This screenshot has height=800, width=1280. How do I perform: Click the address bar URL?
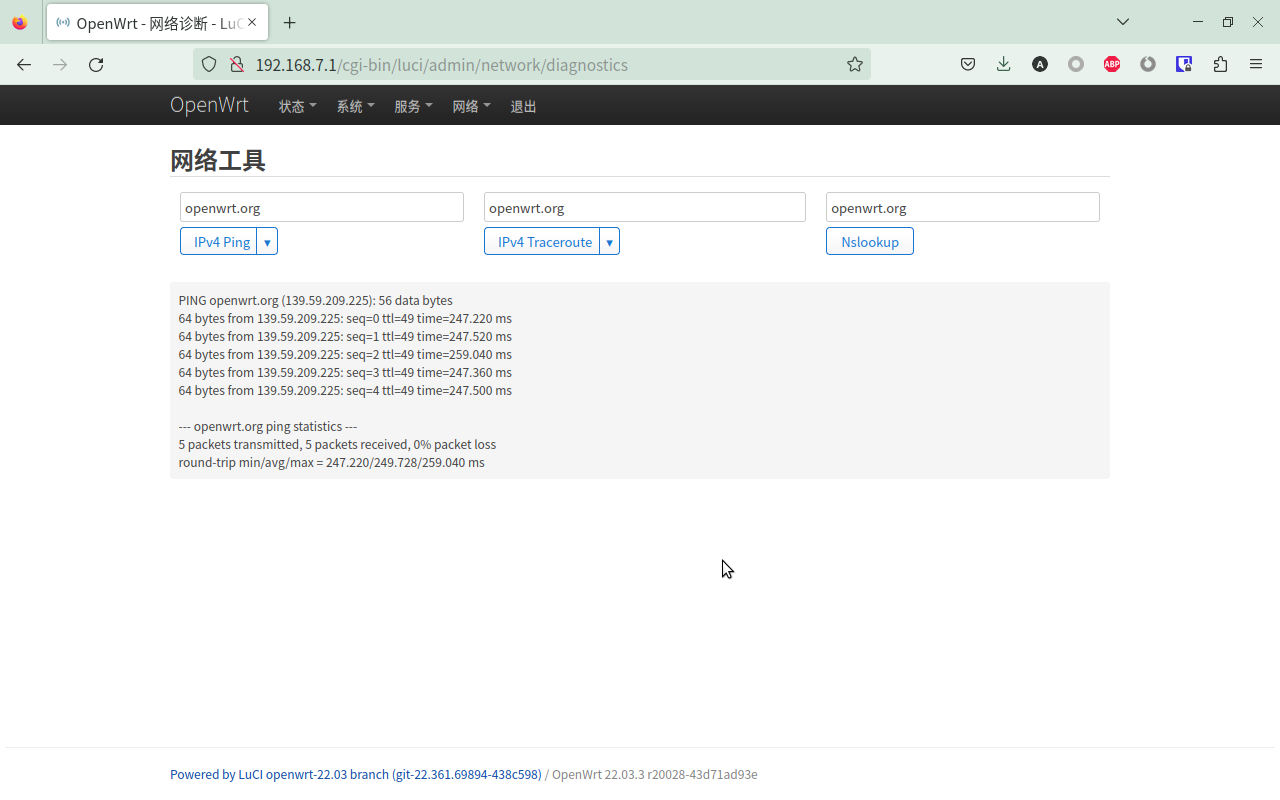click(442, 65)
